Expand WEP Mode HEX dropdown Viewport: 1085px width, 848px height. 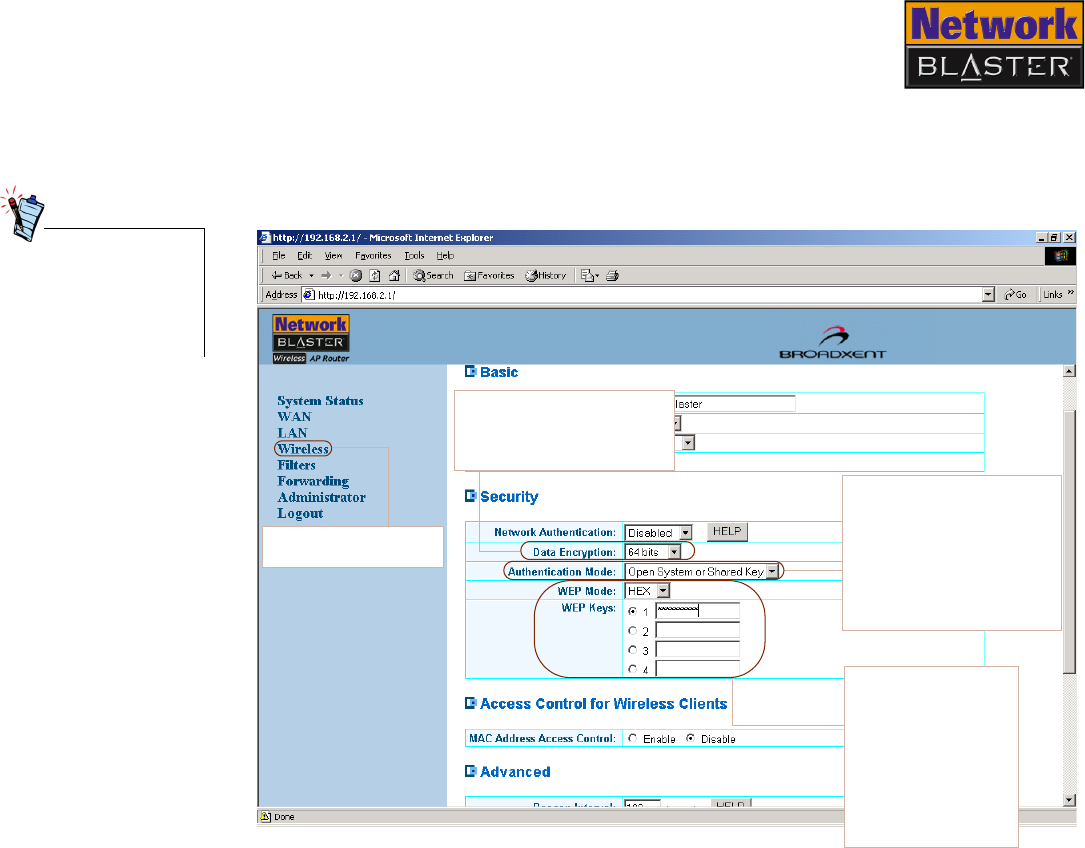pyautogui.click(x=663, y=590)
